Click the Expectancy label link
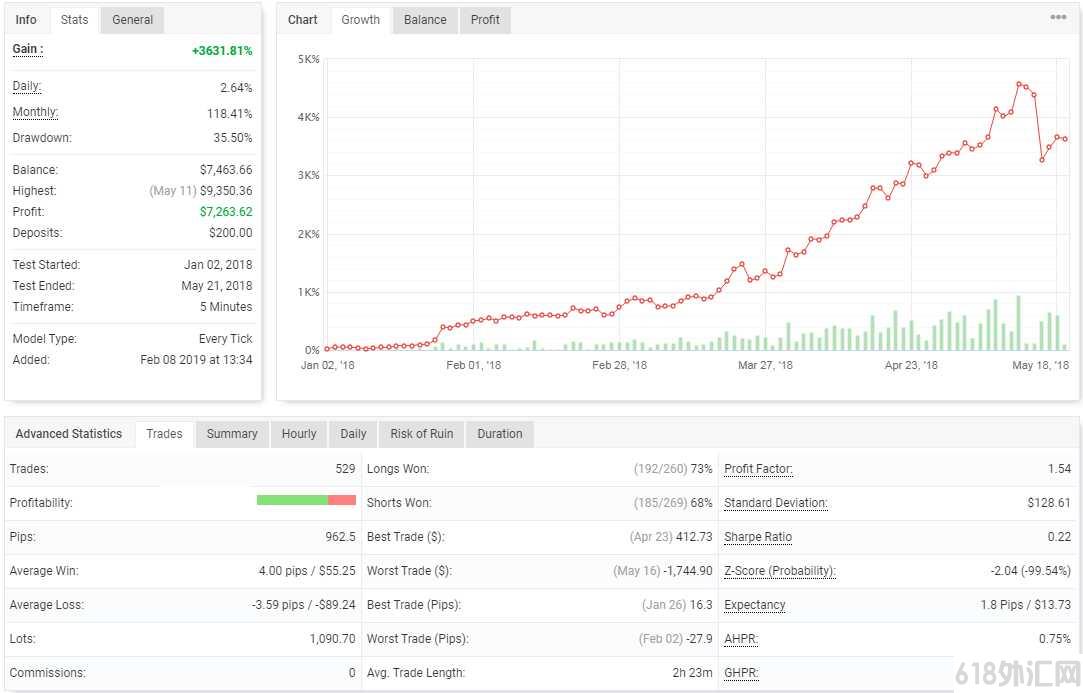This screenshot has width=1083, height=693. click(x=755, y=605)
